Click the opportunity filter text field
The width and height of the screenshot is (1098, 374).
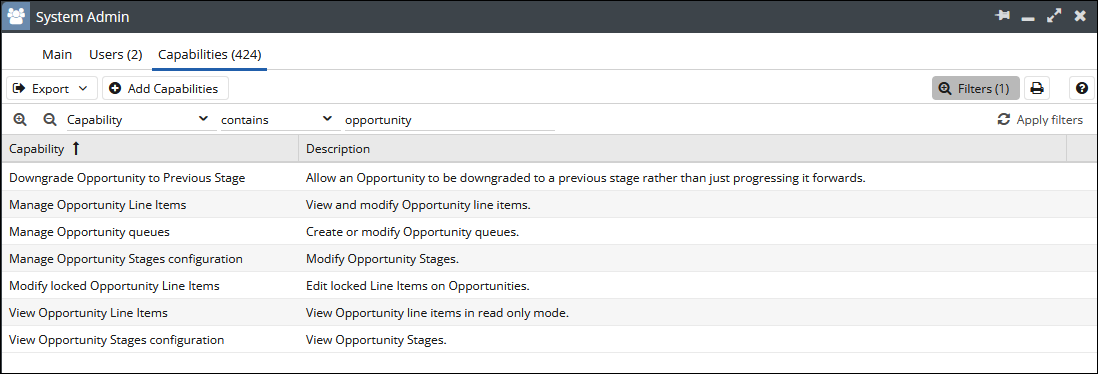(449, 120)
